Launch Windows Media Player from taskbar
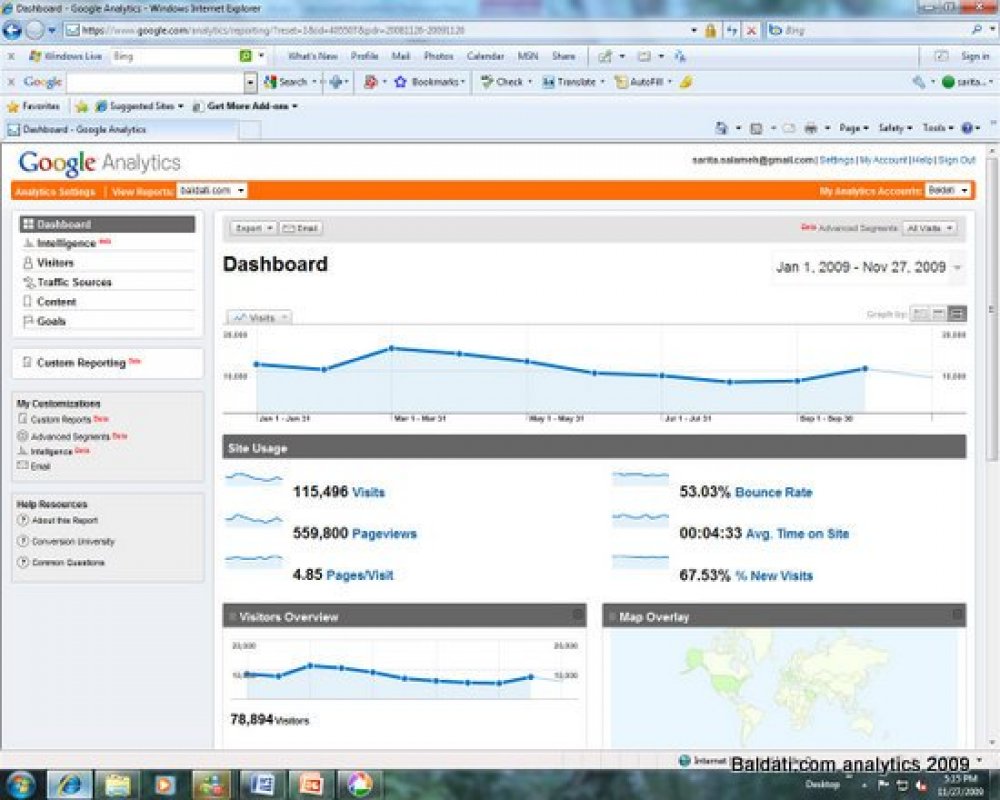The height and width of the screenshot is (800, 1000). click(165, 784)
